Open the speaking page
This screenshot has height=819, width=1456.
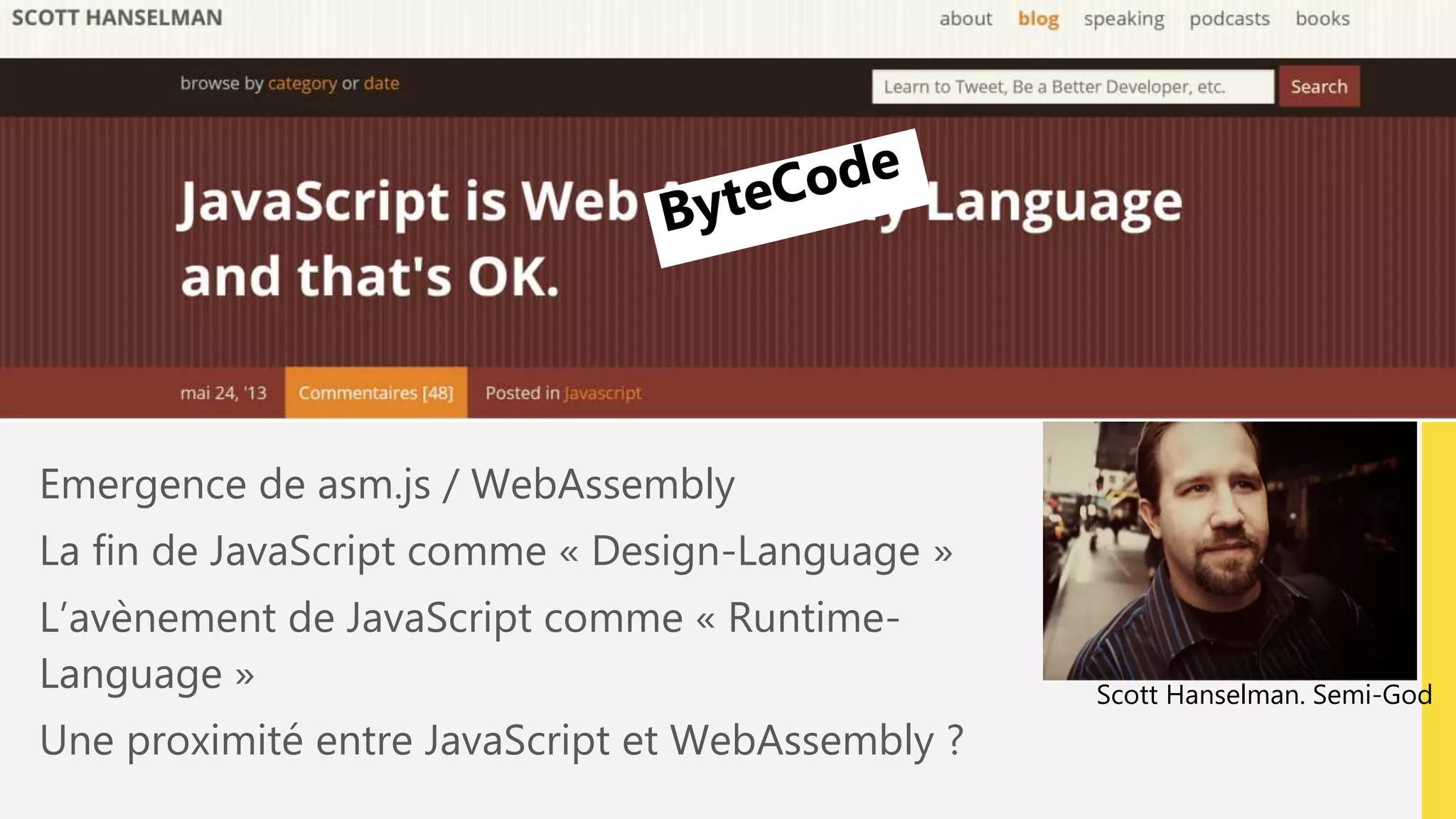[1124, 18]
